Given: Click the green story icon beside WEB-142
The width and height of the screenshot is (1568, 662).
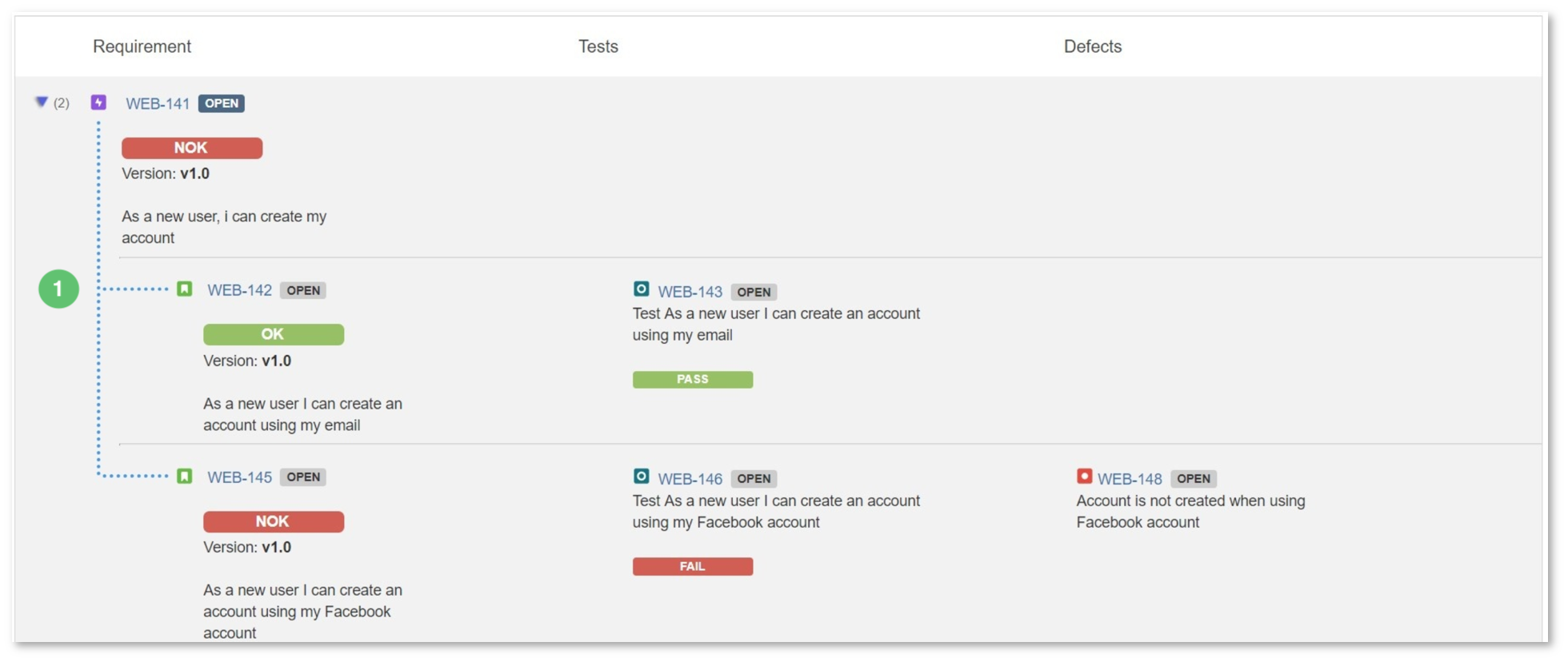Looking at the screenshot, I should coord(184,289).
